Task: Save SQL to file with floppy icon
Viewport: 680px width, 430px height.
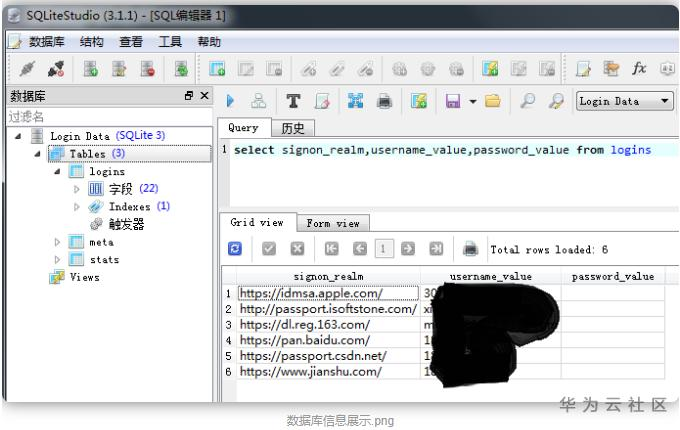Action: click(453, 101)
